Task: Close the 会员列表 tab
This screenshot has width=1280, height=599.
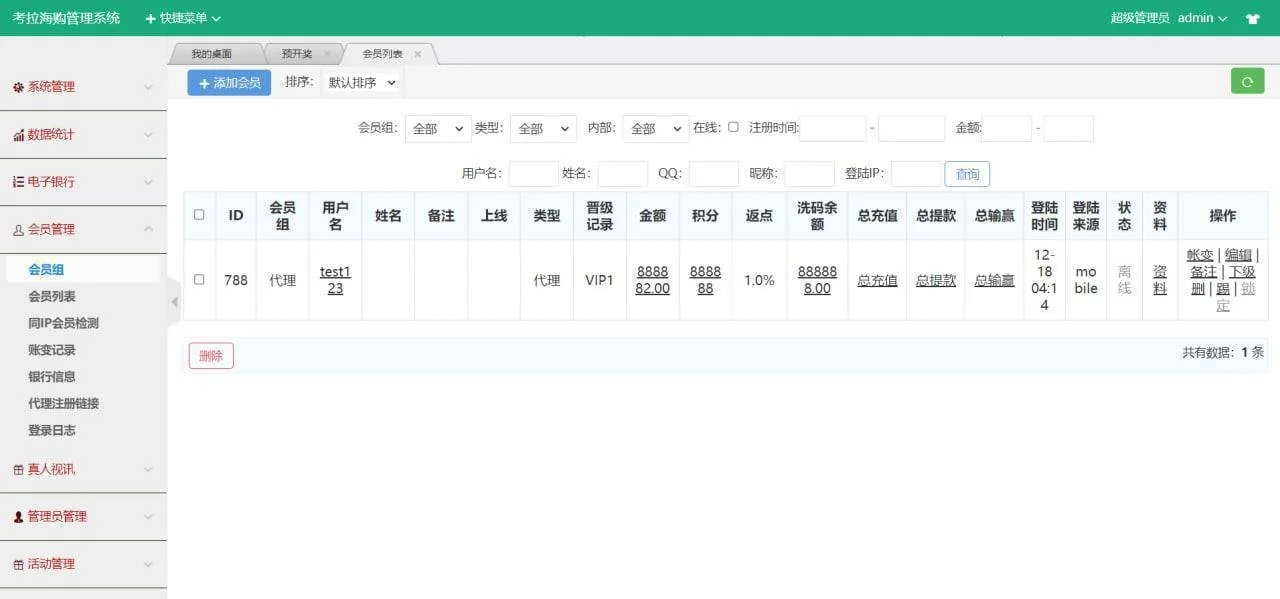Action: click(418, 54)
